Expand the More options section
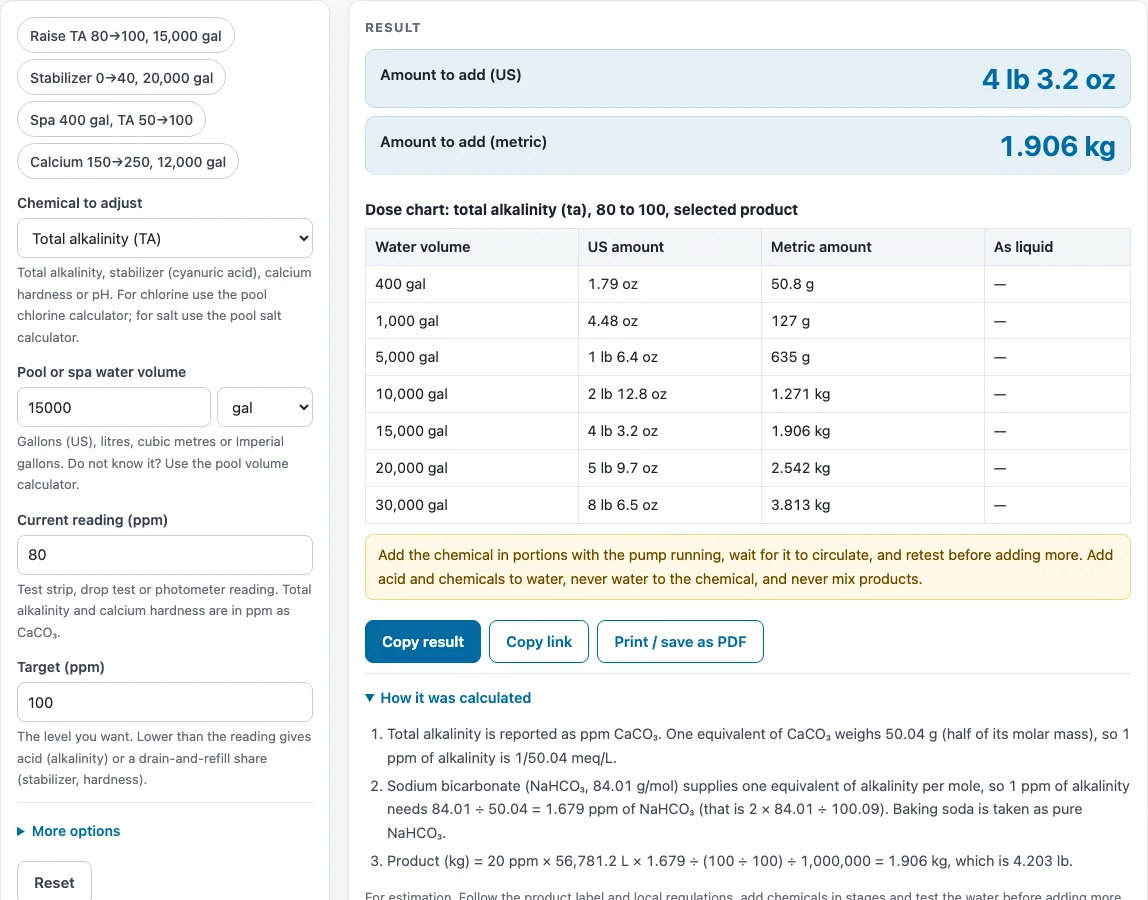 click(69, 831)
